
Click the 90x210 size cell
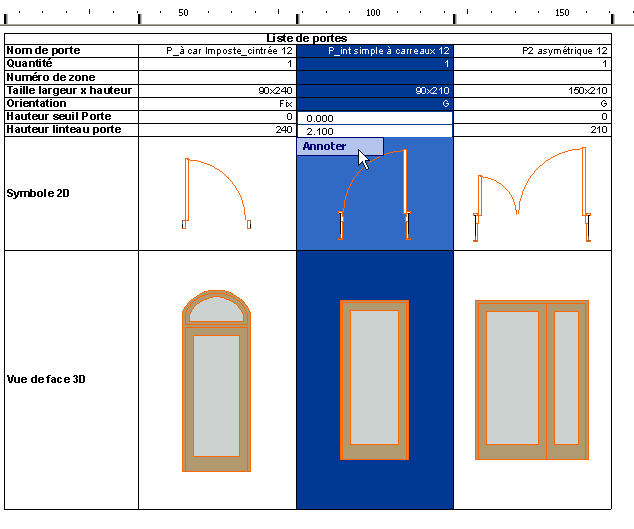click(375, 90)
